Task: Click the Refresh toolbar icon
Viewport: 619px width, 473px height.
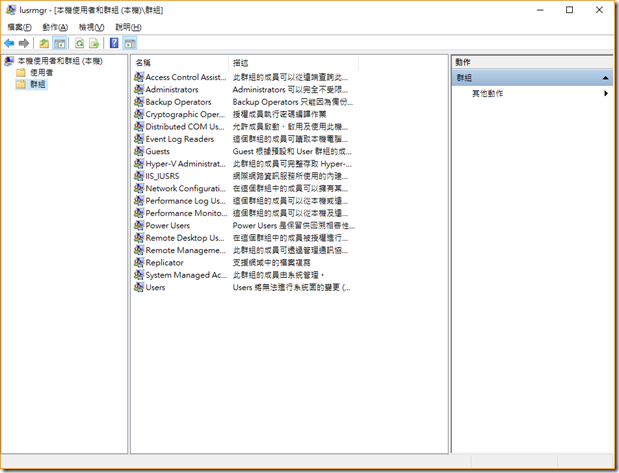Action: pyautogui.click(x=79, y=43)
